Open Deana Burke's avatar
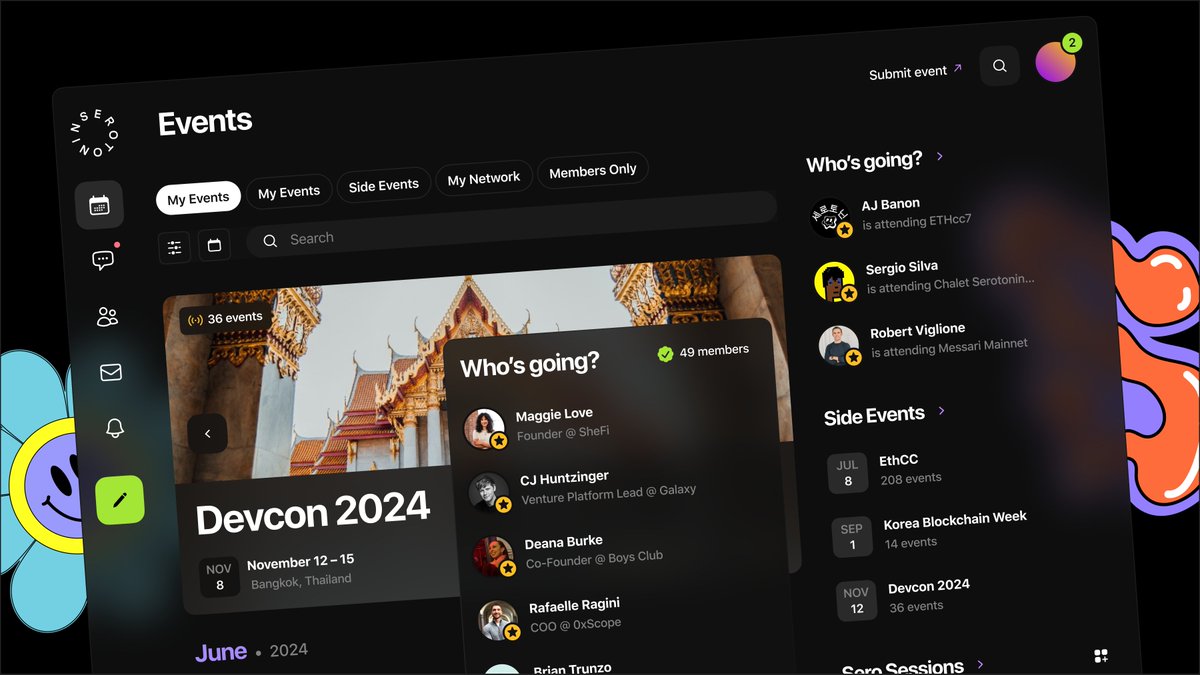This screenshot has width=1200, height=675. [493, 556]
